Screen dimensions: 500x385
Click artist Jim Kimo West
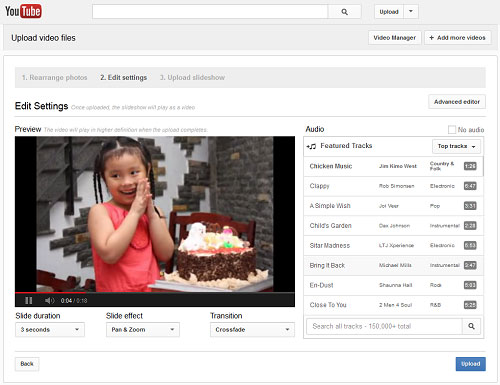(398, 166)
